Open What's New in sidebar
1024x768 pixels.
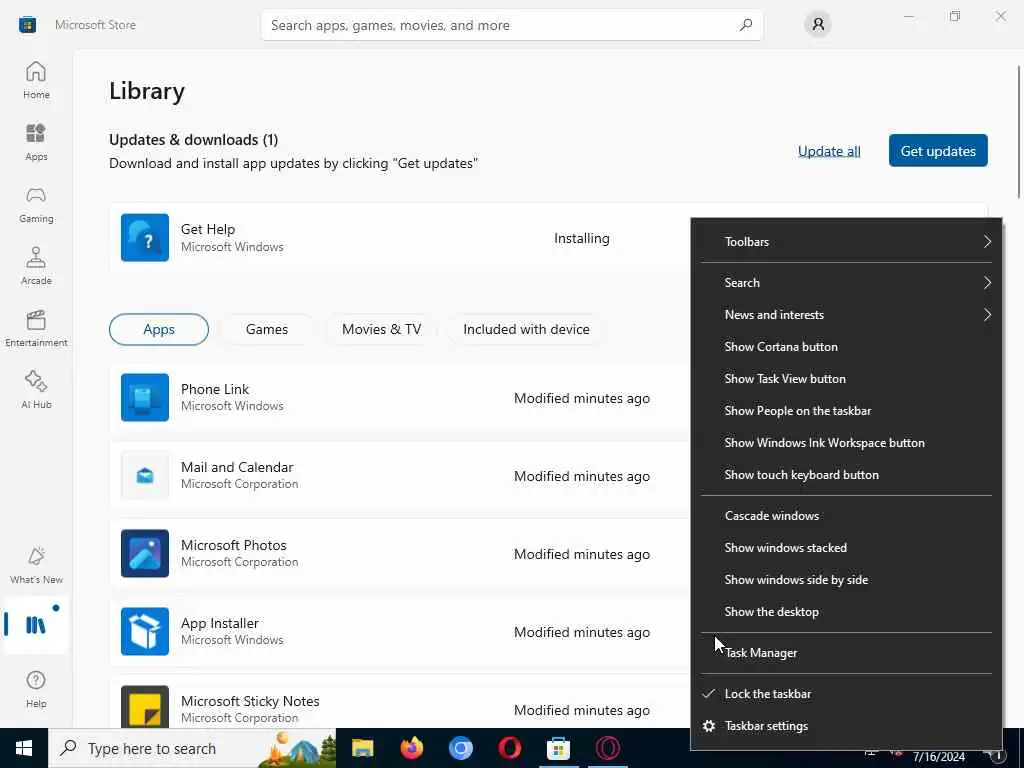[36, 565]
